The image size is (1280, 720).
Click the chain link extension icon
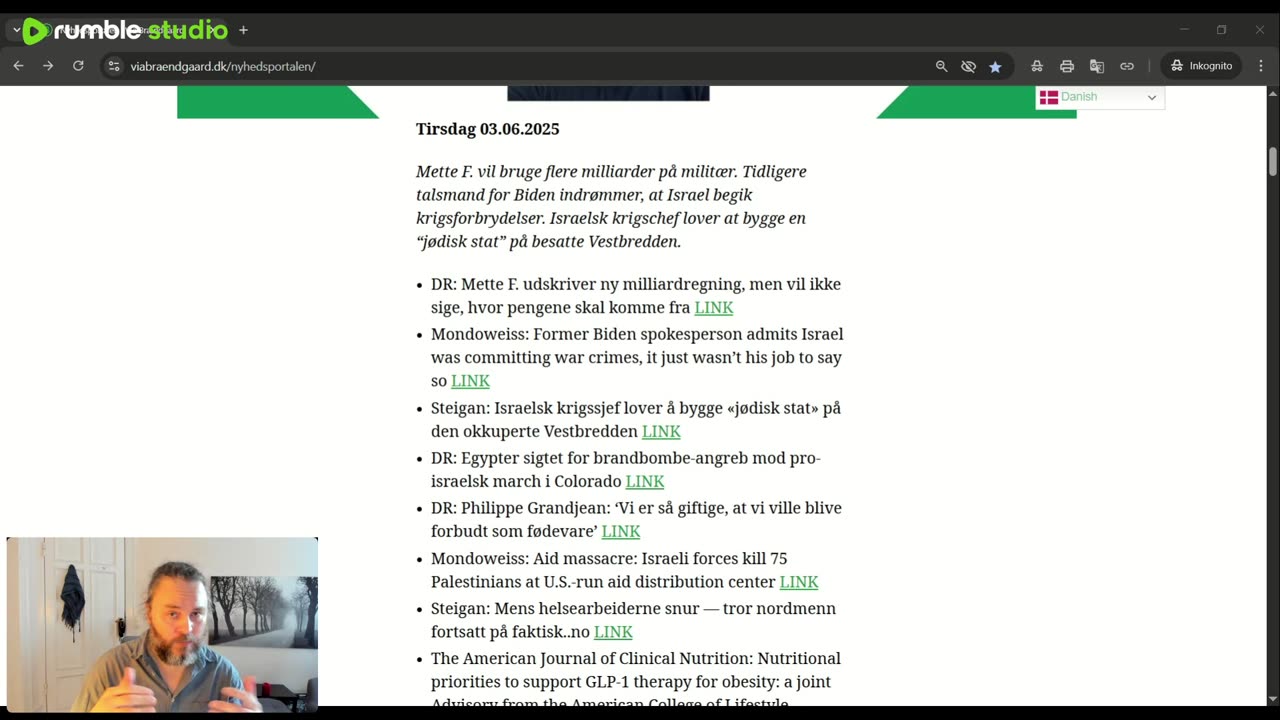(1127, 66)
